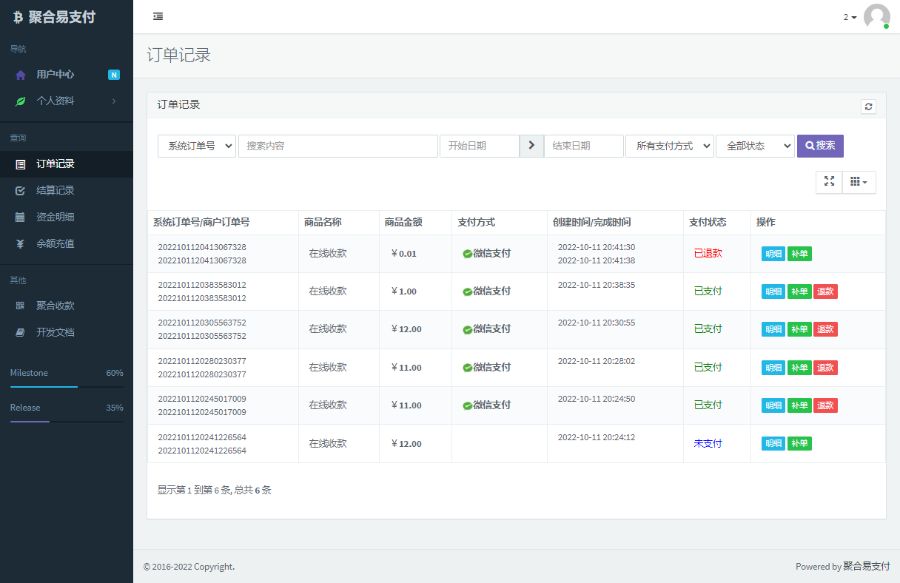Viewport: 900px width, 583px height.
Task: Open 结算记录 sidebar item
Action: pyautogui.click(x=67, y=191)
